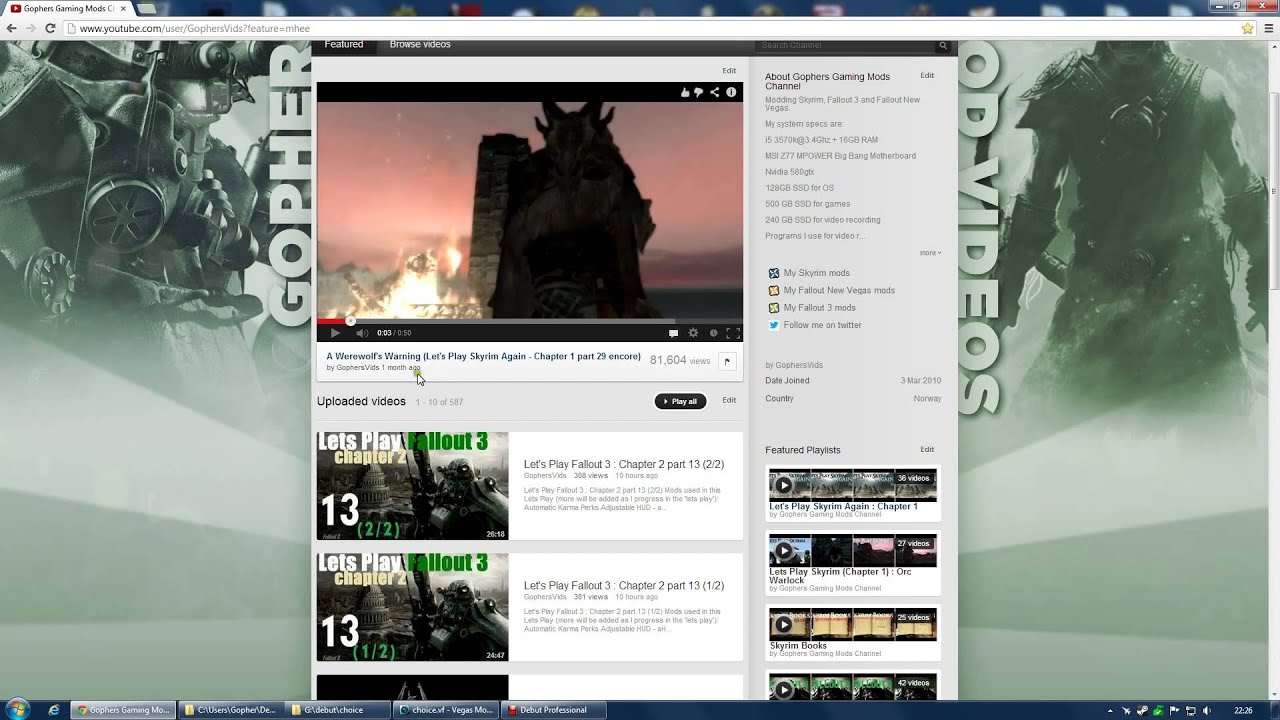Enter fullscreen mode on the player
1280x720 pixels.
(732, 333)
